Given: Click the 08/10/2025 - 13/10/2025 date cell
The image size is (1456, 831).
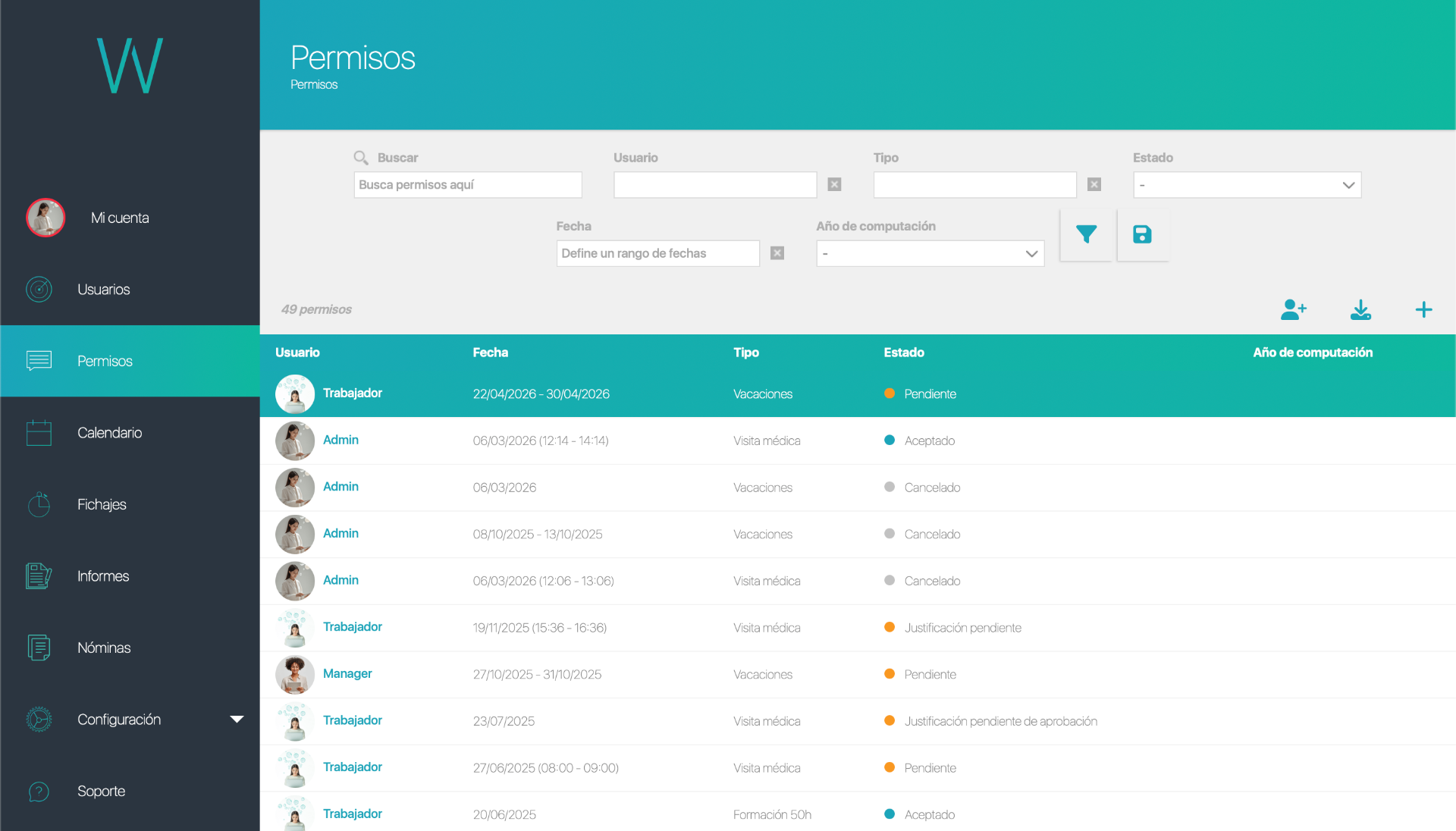Looking at the screenshot, I should 537,535.
